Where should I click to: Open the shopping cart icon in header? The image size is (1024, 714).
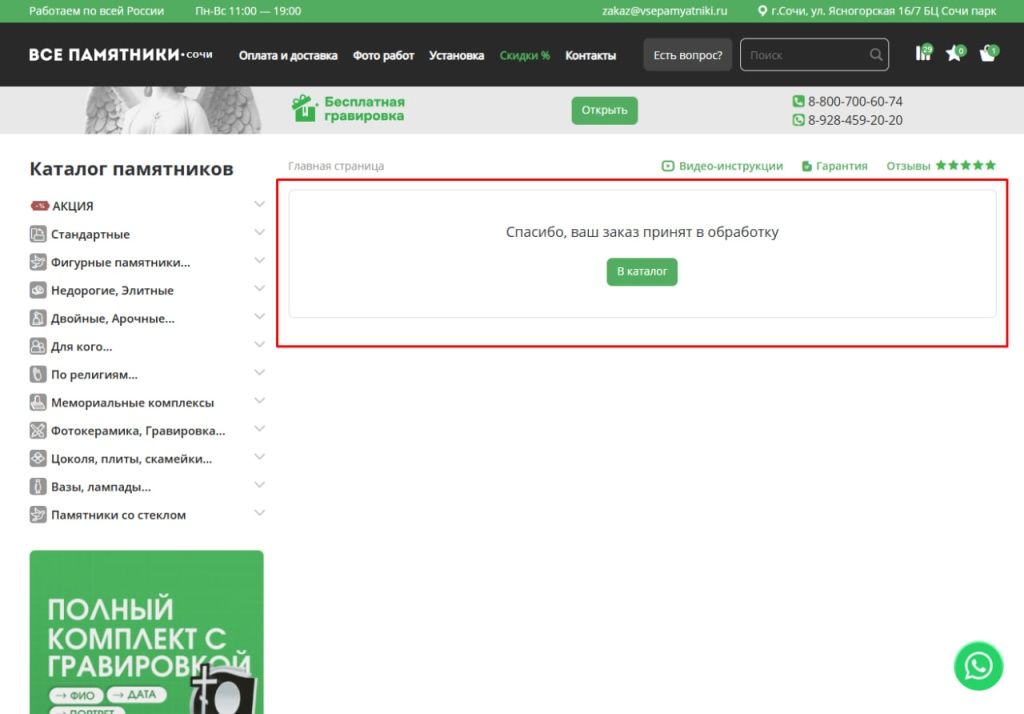point(987,54)
